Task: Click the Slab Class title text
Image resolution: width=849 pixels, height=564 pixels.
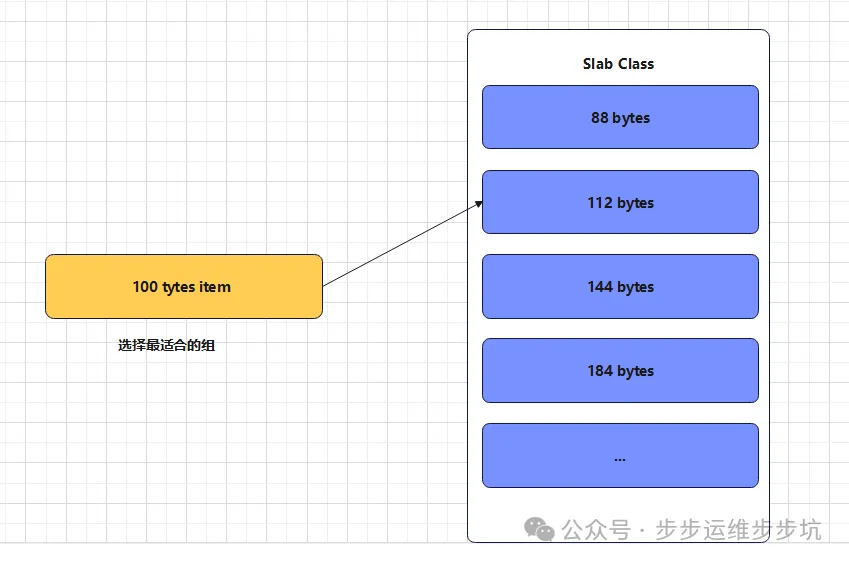Action: [x=618, y=64]
